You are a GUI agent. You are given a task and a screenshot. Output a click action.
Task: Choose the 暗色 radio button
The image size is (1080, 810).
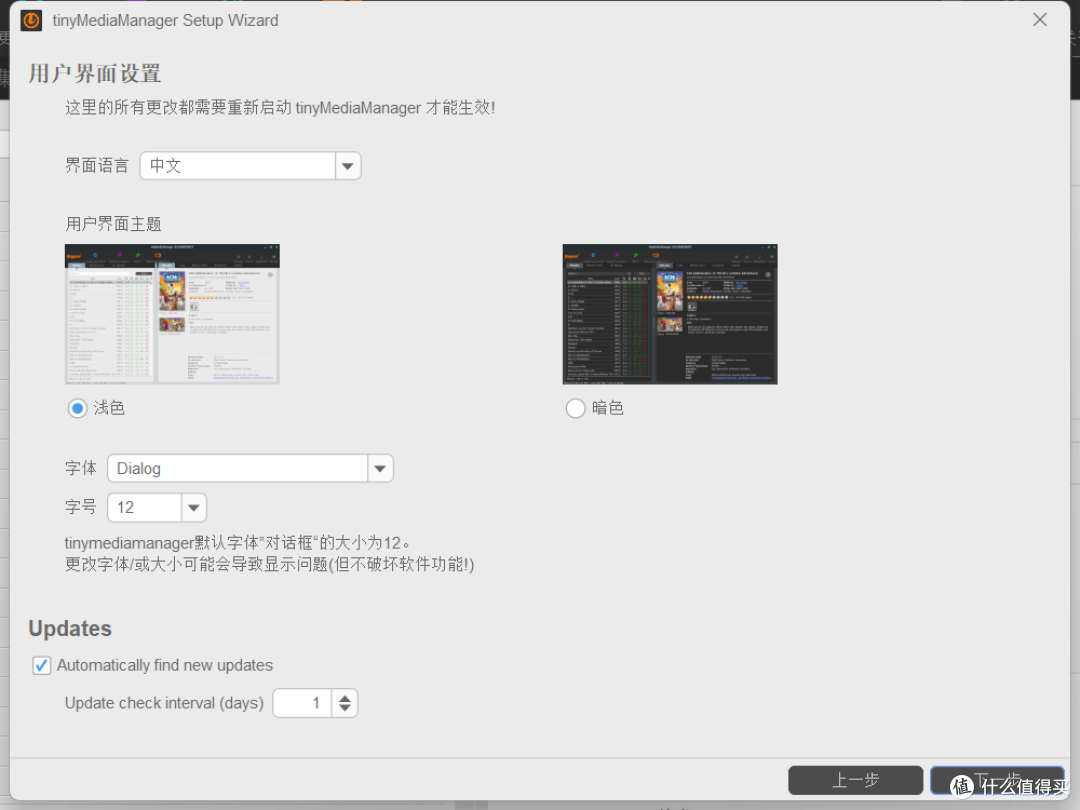tap(575, 408)
